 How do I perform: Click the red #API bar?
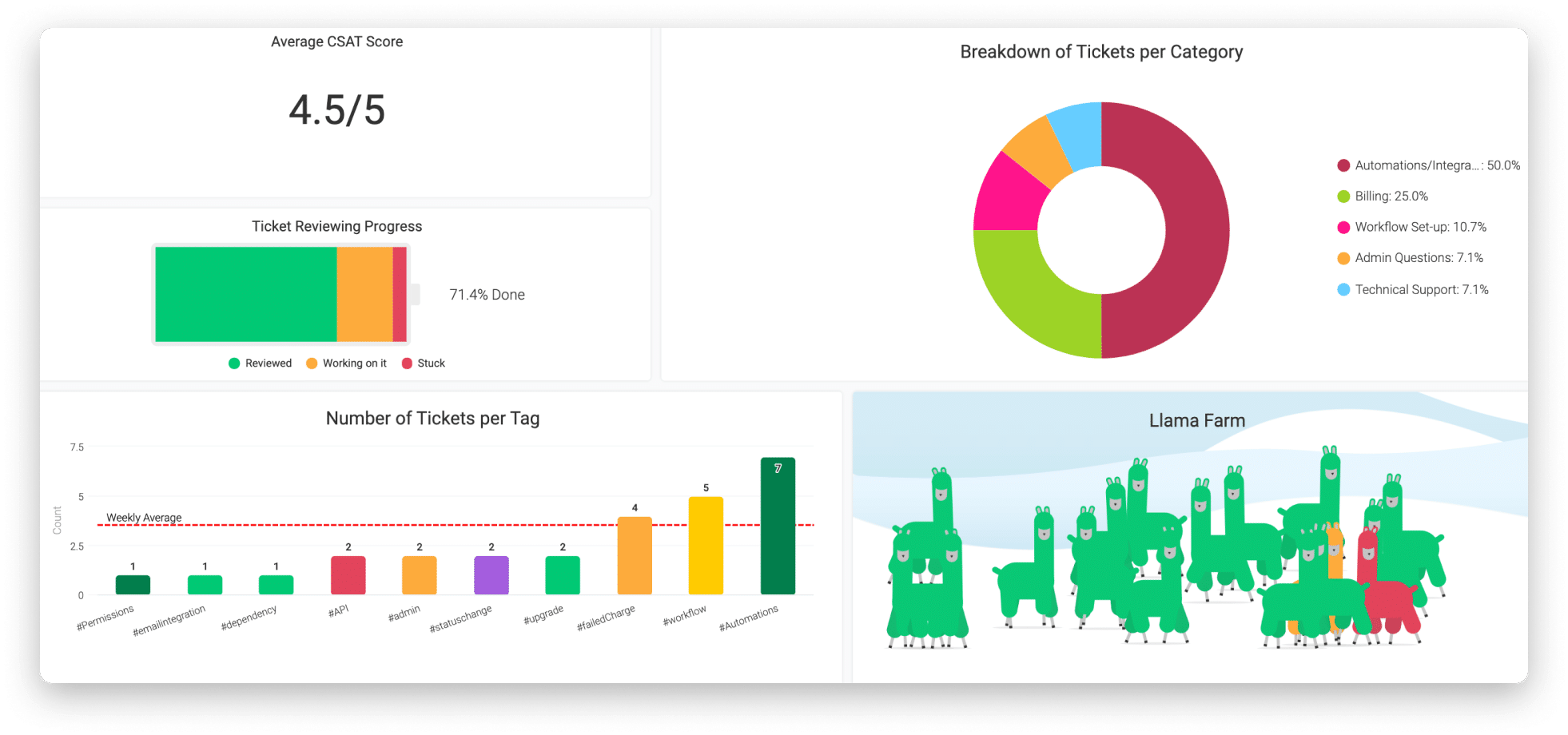348,575
